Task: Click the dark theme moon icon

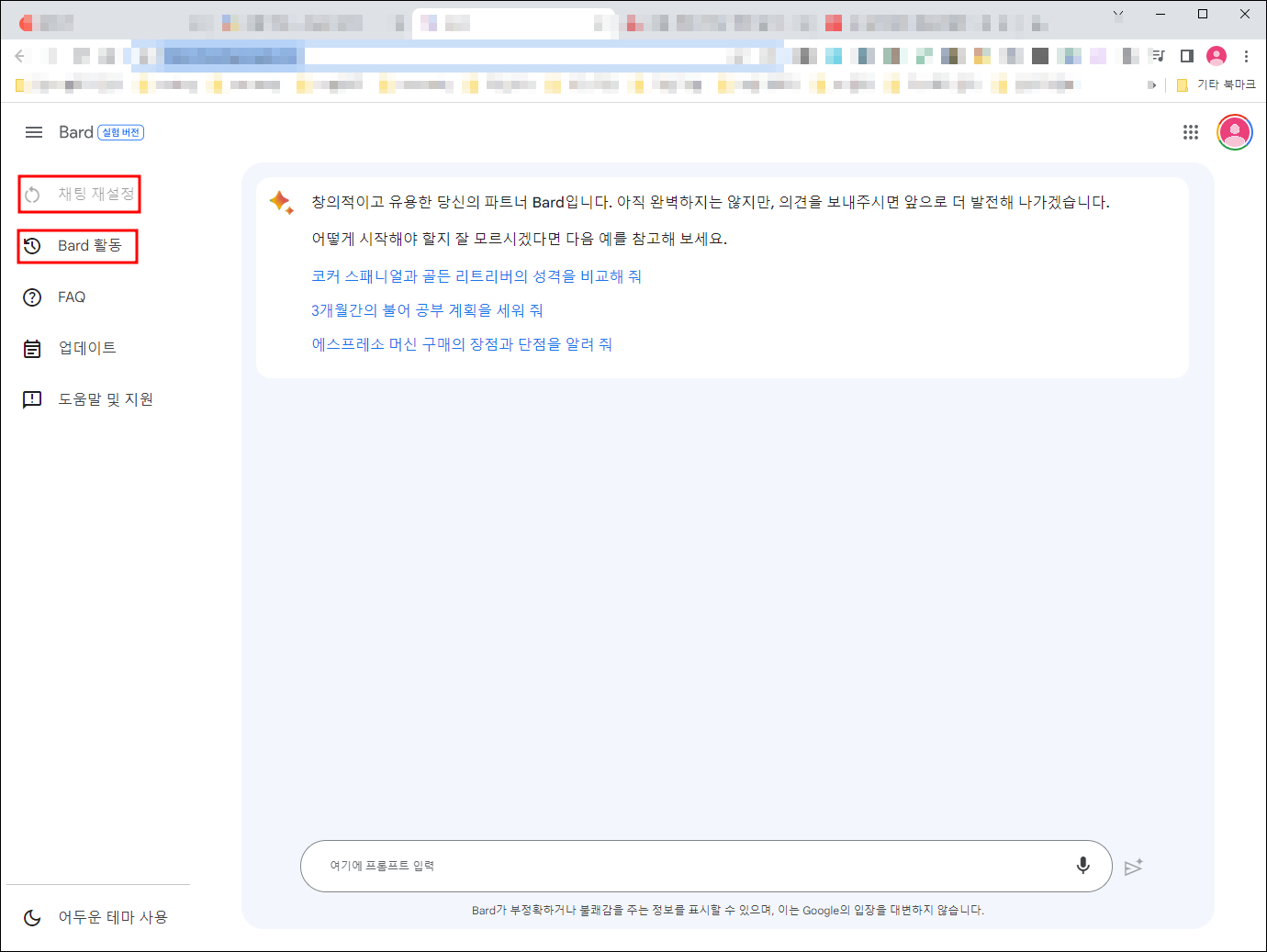Action: coord(32,917)
